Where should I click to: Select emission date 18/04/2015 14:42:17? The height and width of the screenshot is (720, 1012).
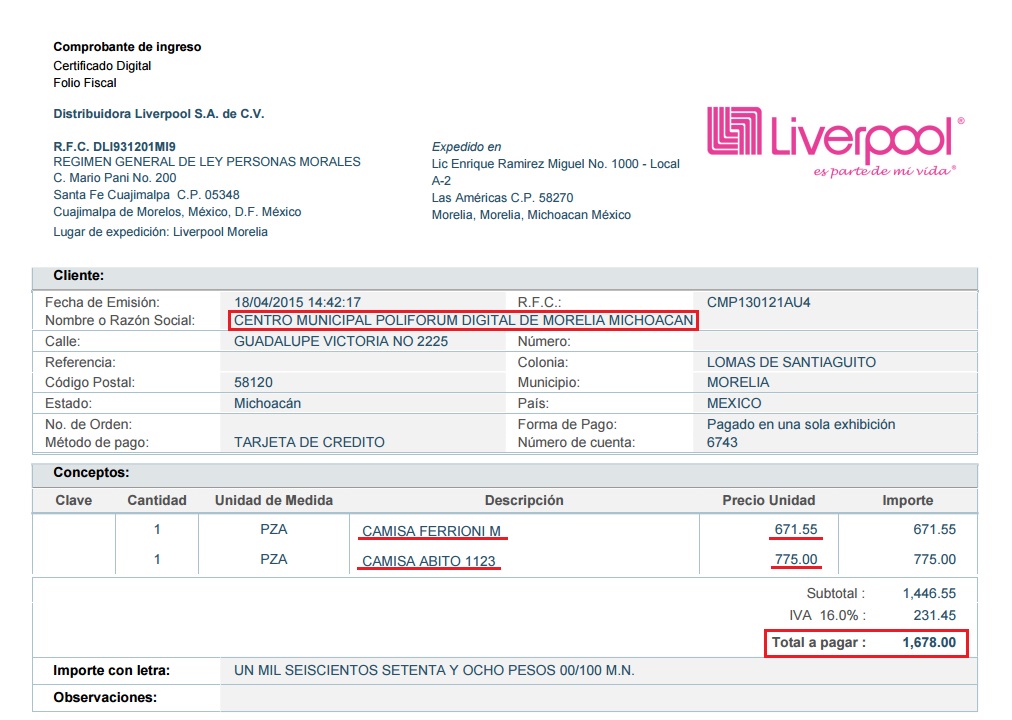coord(297,302)
